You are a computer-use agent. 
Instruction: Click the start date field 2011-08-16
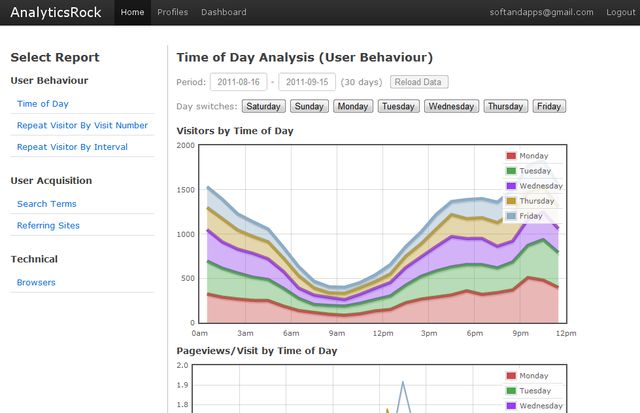point(238,82)
